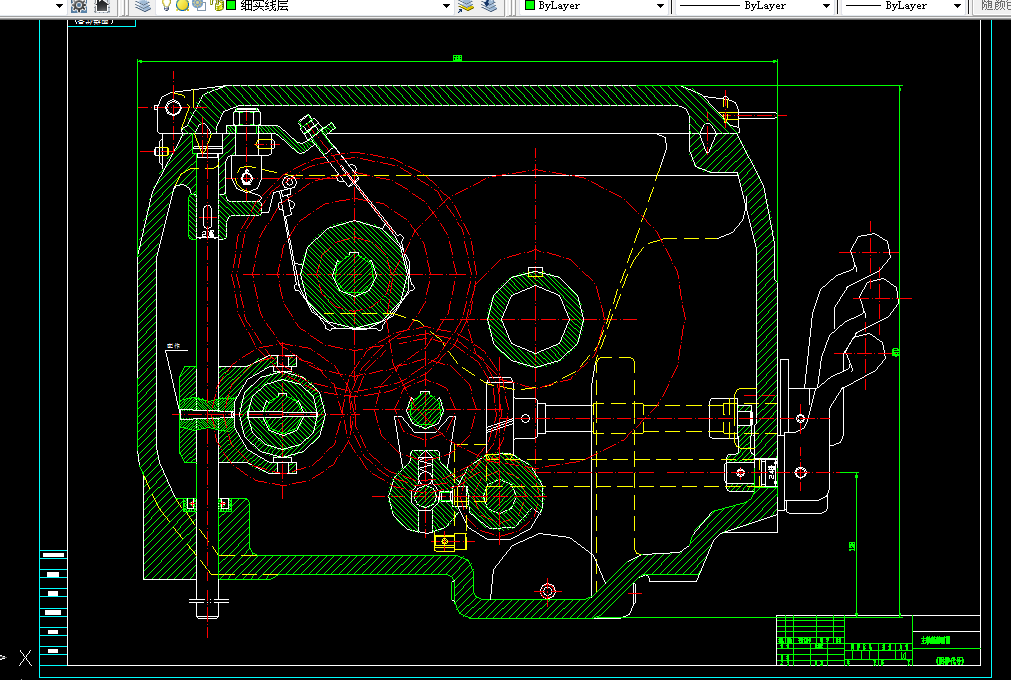The width and height of the screenshot is (1011, 680).
Task: Open the ByLayer linetype control dropdown
Action: point(826,6)
